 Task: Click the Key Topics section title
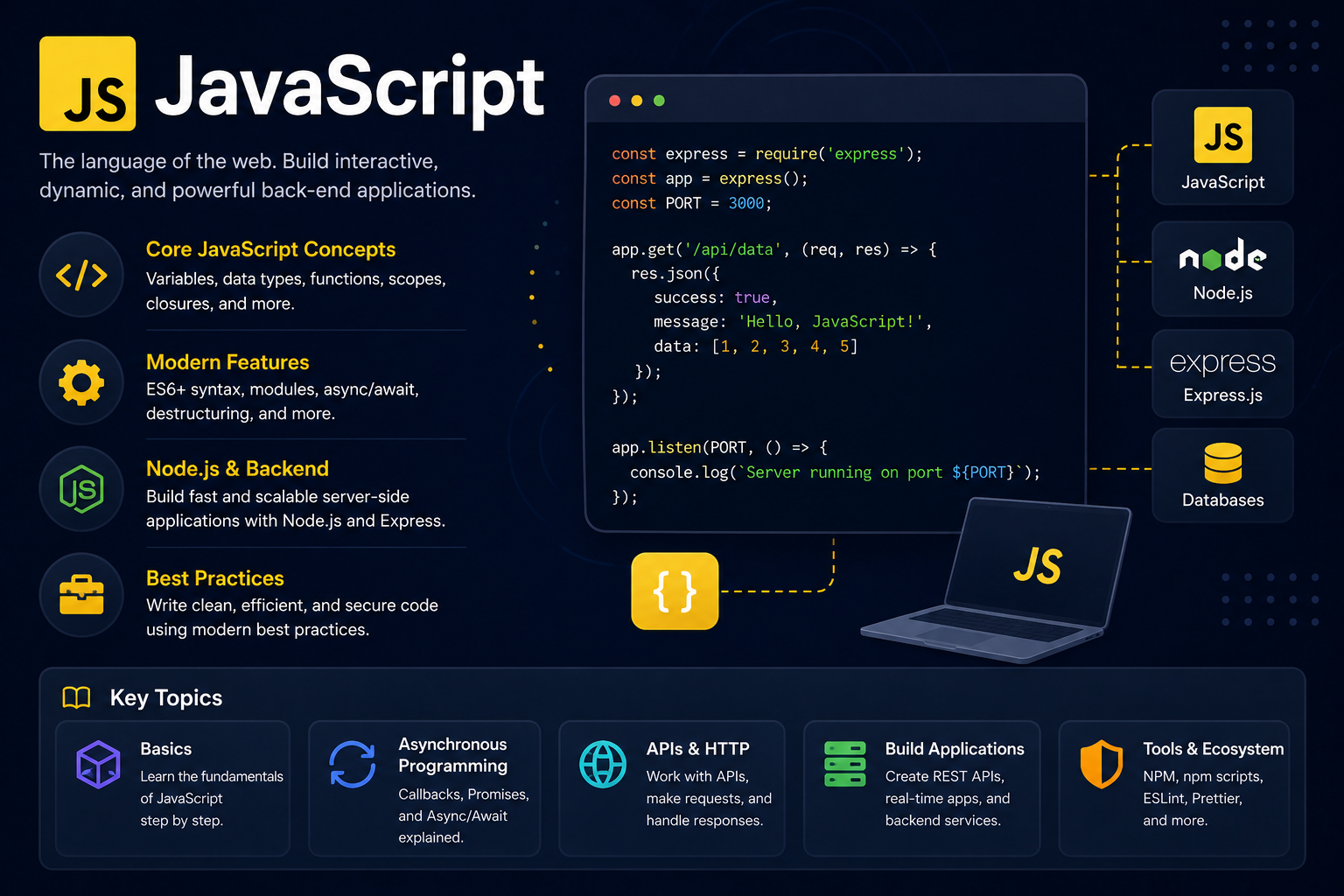166,697
